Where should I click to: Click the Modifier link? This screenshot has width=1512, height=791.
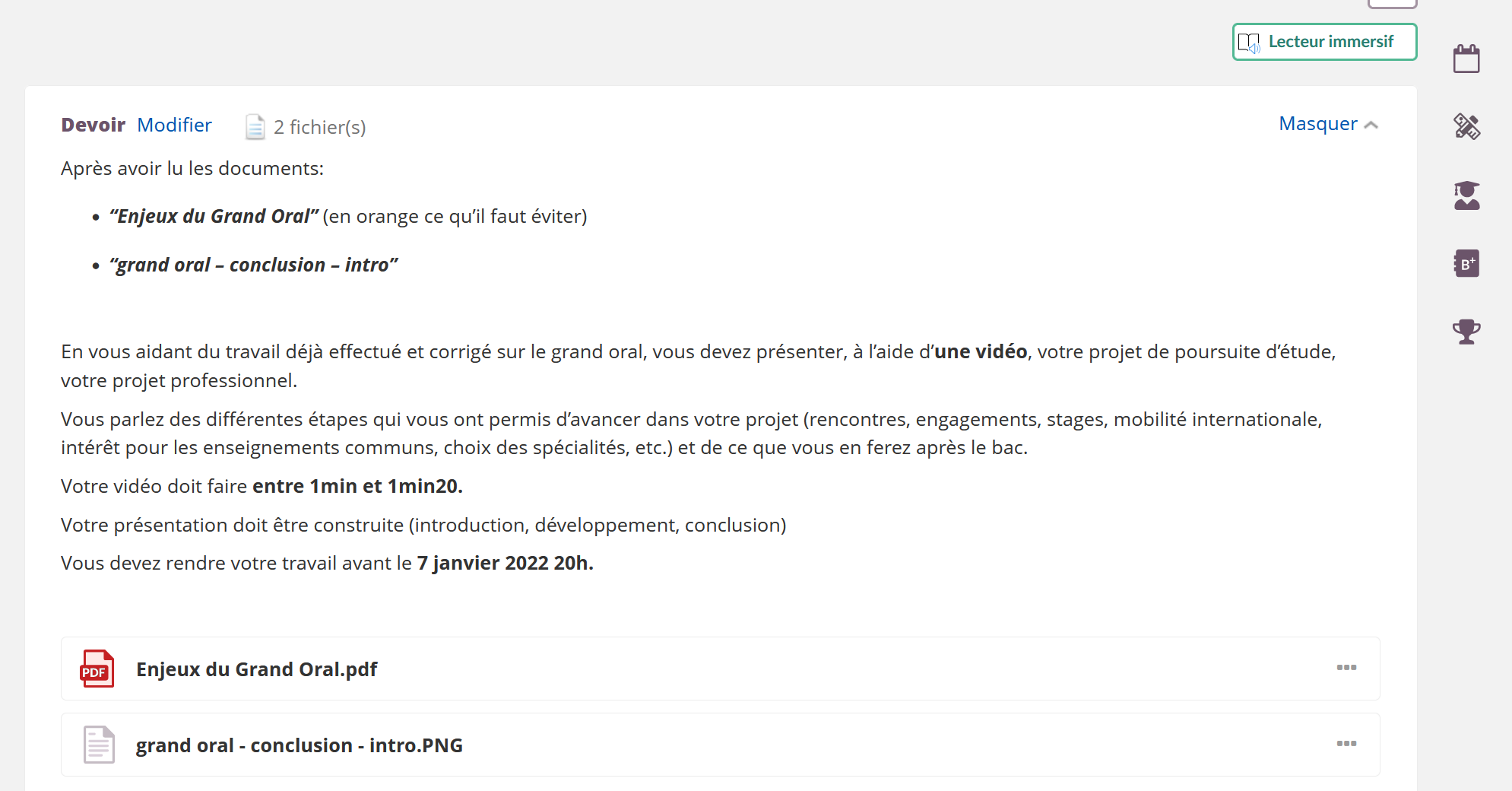pyautogui.click(x=174, y=125)
